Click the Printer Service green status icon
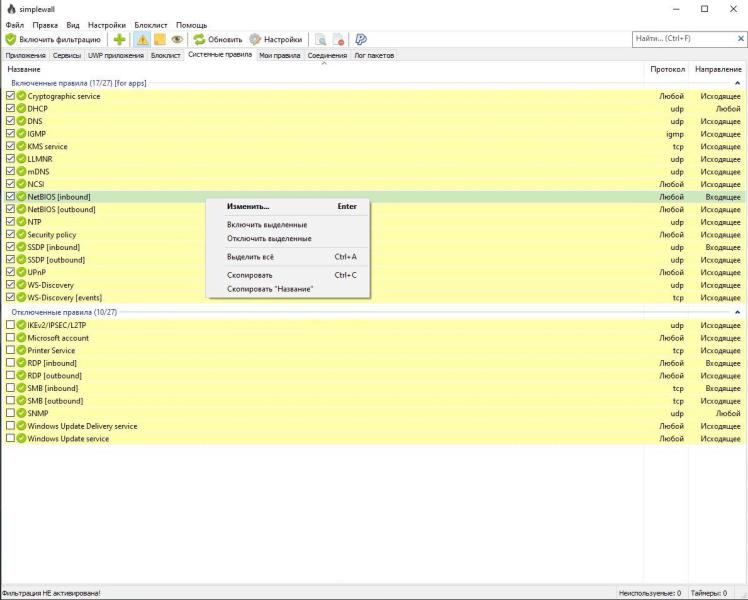This screenshot has height=600, width=748. 21,350
